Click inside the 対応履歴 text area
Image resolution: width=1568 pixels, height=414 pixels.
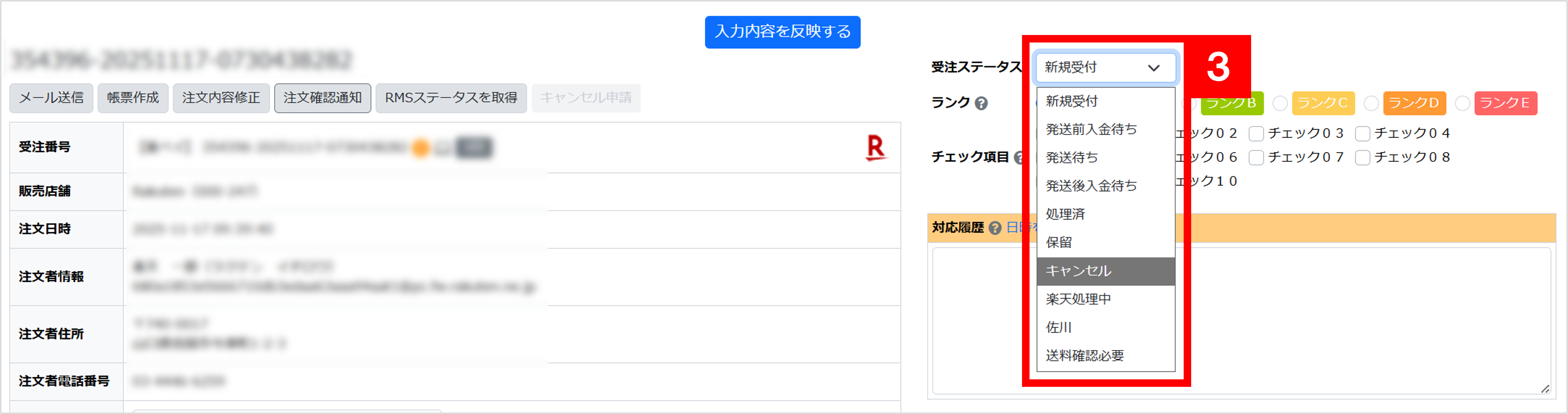click(x=1339, y=320)
